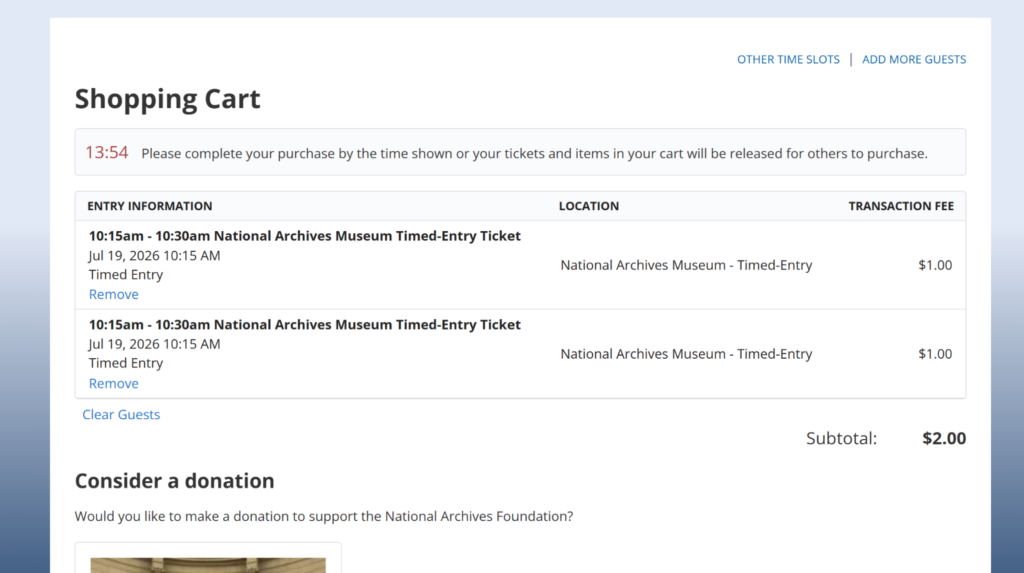Click the second ticket's Timed Entry label
Viewport: 1024px width, 573px height.
pos(126,363)
